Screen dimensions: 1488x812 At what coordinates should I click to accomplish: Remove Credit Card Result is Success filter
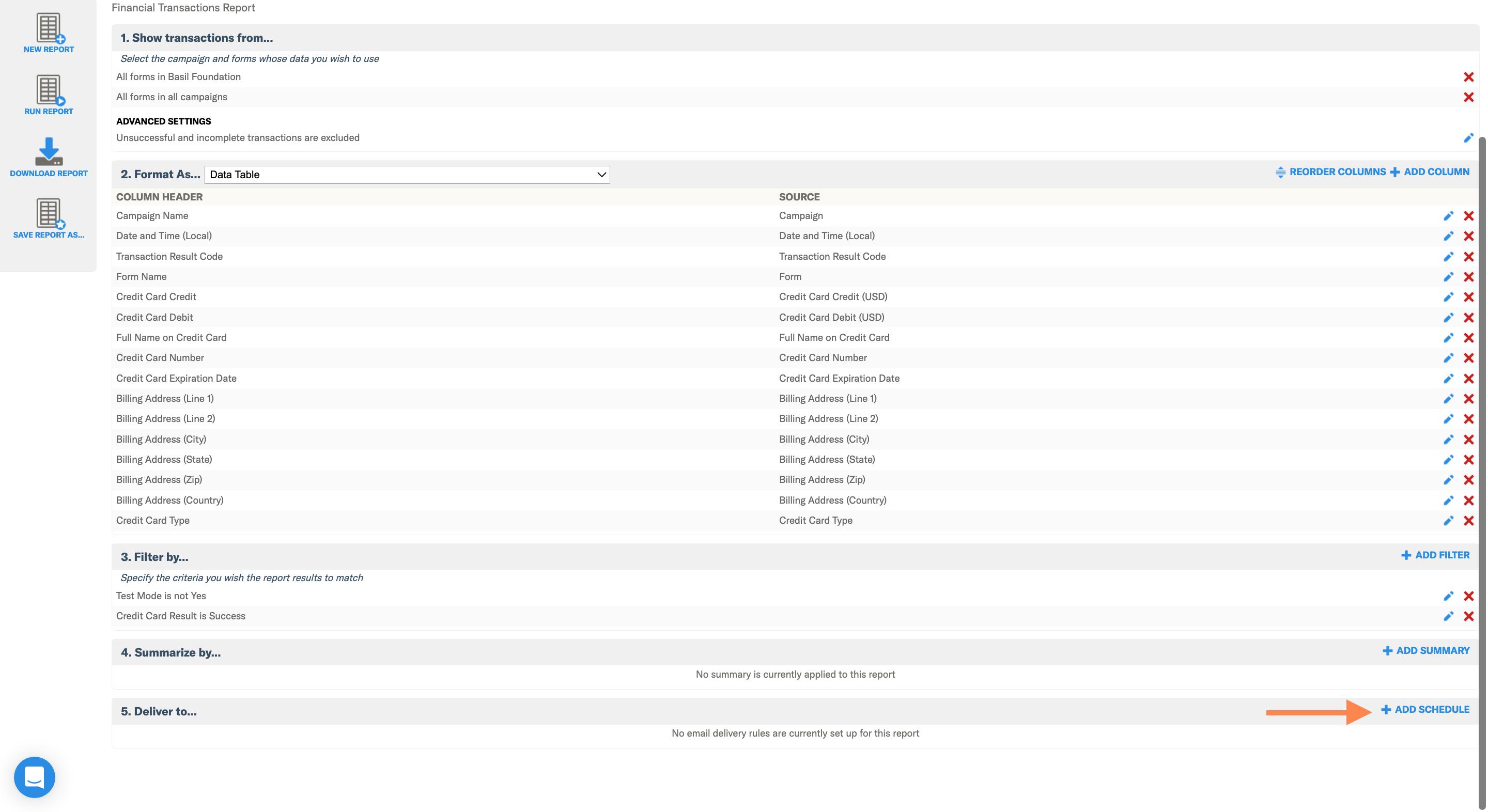tap(1468, 616)
